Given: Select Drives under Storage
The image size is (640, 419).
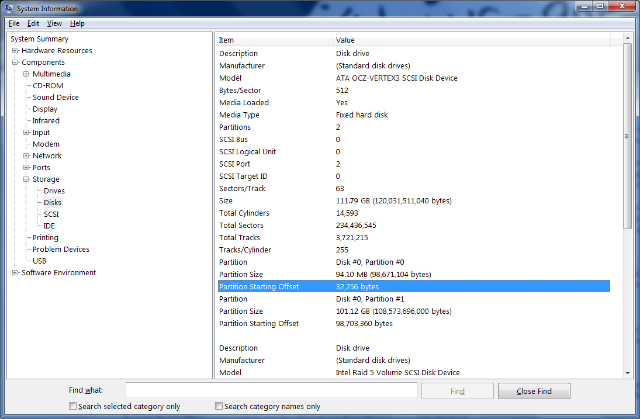Looking at the screenshot, I should point(54,191).
